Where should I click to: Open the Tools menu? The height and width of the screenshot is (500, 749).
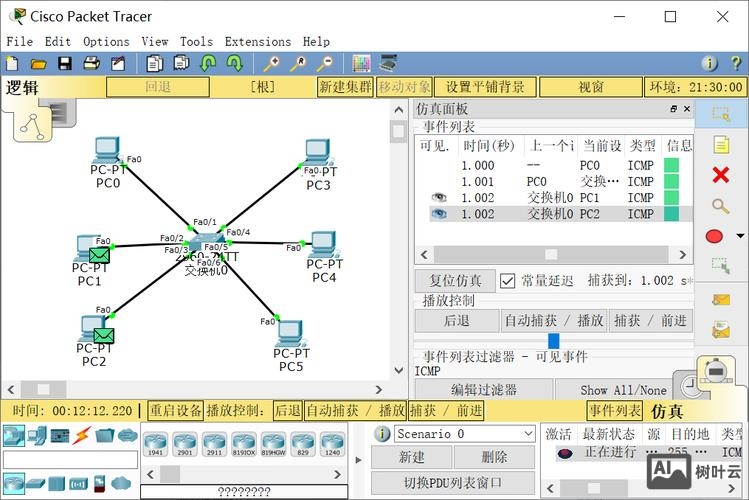coord(196,42)
